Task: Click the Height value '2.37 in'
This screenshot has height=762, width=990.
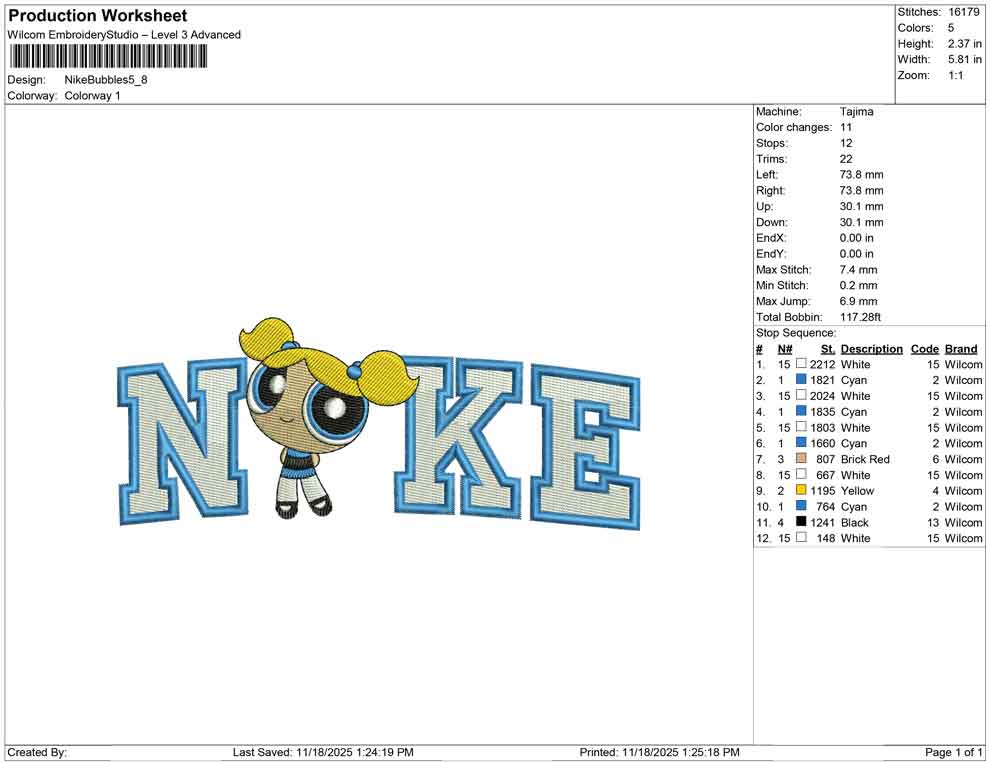Action: click(965, 44)
